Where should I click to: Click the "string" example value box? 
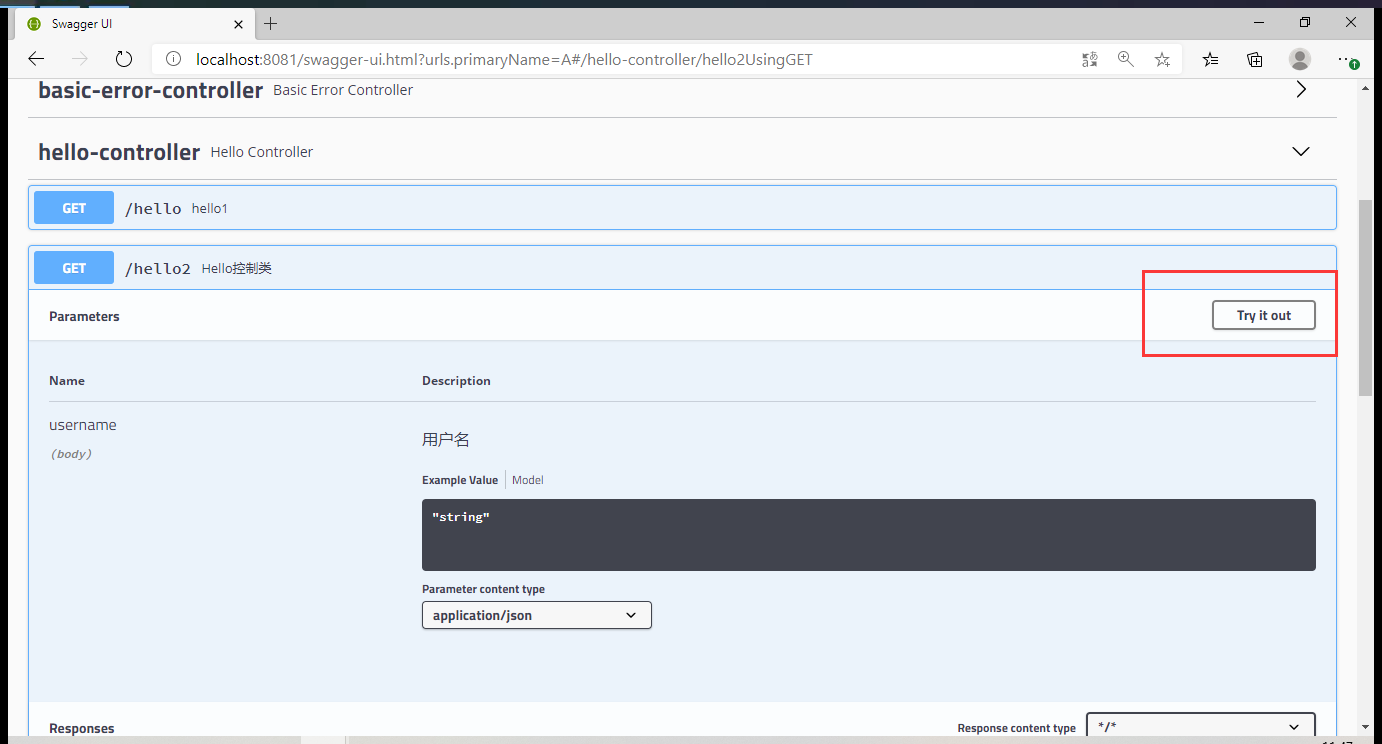[x=869, y=535]
